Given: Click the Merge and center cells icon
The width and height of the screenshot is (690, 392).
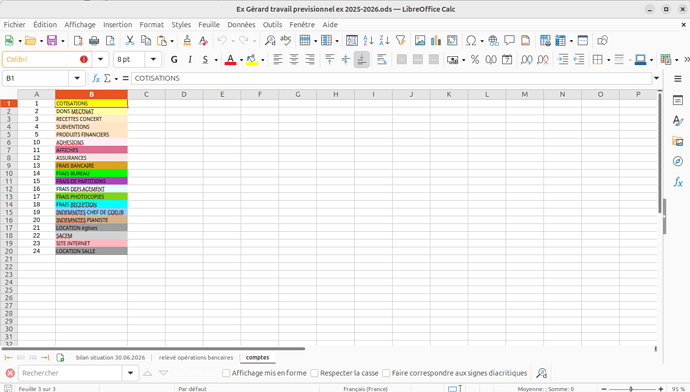Looking at the screenshot, I should coord(401,59).
